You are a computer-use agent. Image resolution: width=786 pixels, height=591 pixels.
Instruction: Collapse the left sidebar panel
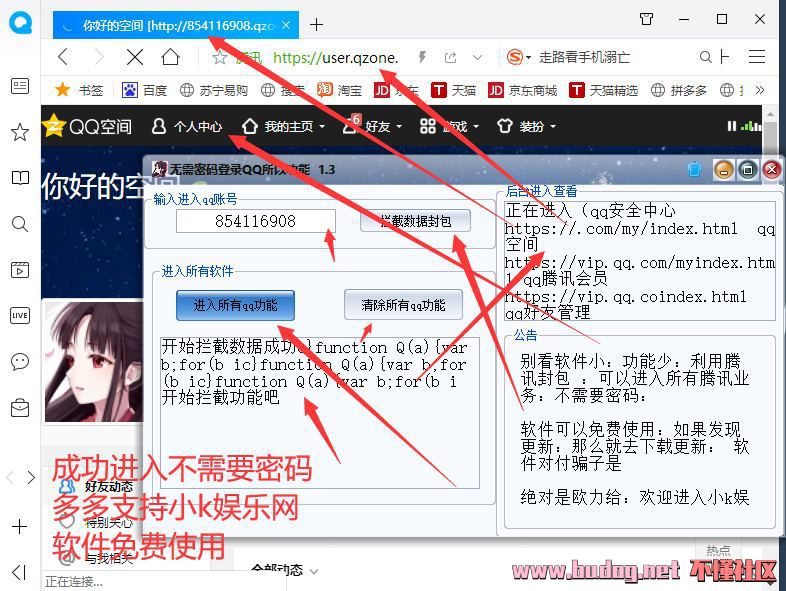point(19,572)
